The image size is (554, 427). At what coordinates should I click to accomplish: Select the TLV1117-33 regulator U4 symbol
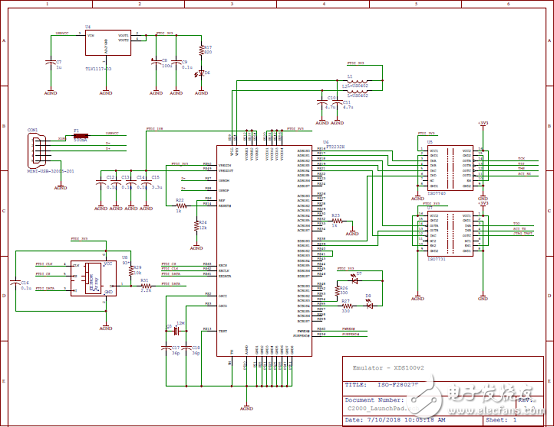tap(108, 43)
